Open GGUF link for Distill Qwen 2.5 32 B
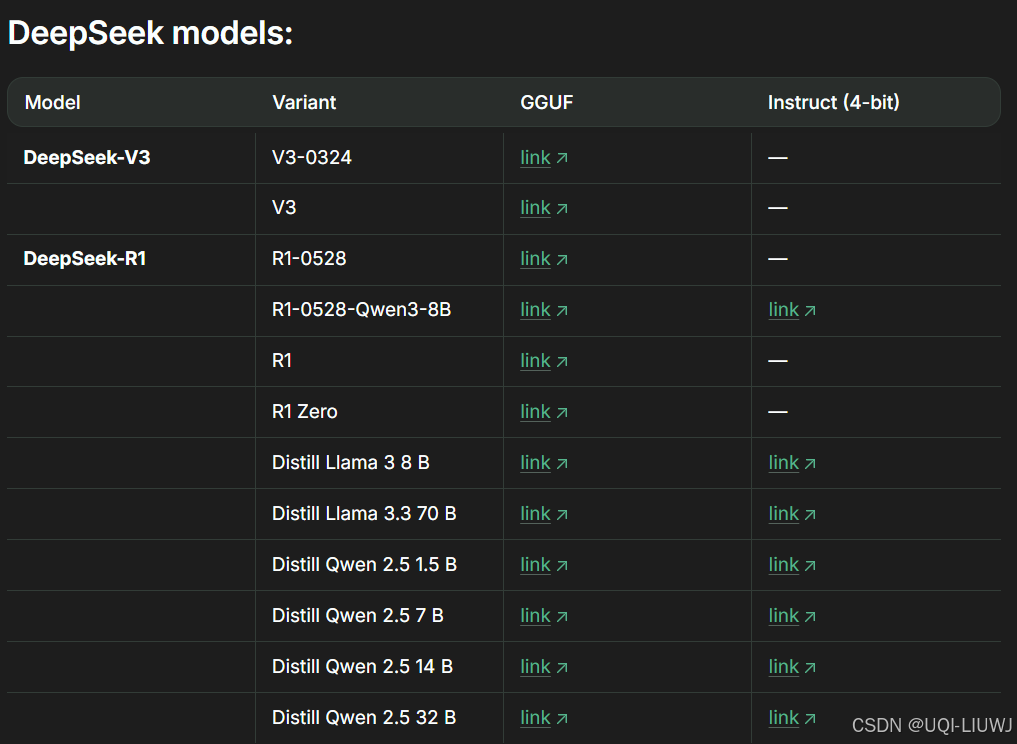The width and height of the screenshot is (1017, 744). 544,718
